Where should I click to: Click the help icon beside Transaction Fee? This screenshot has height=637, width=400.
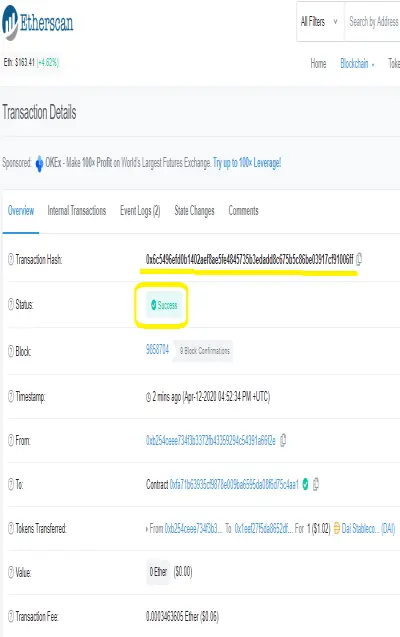point(11,617)
